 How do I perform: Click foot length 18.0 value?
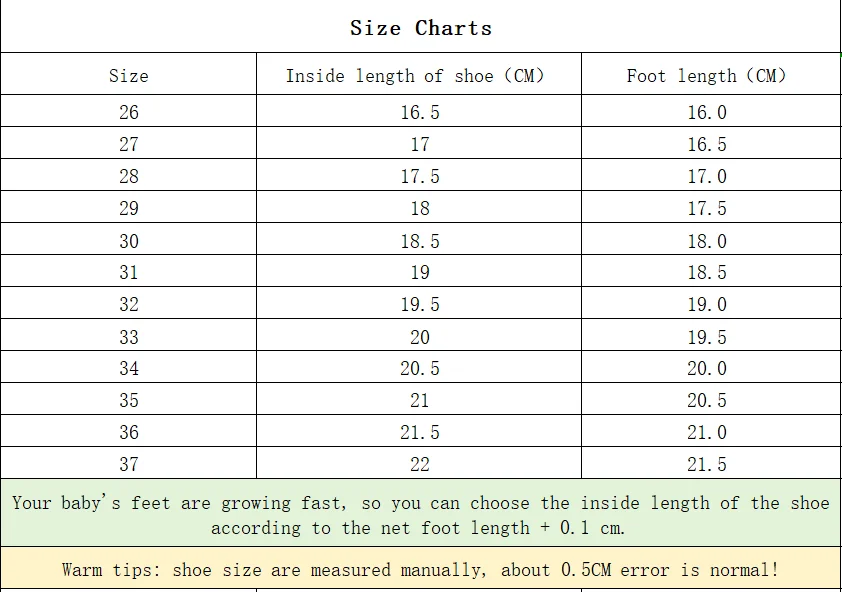(707, 241)
